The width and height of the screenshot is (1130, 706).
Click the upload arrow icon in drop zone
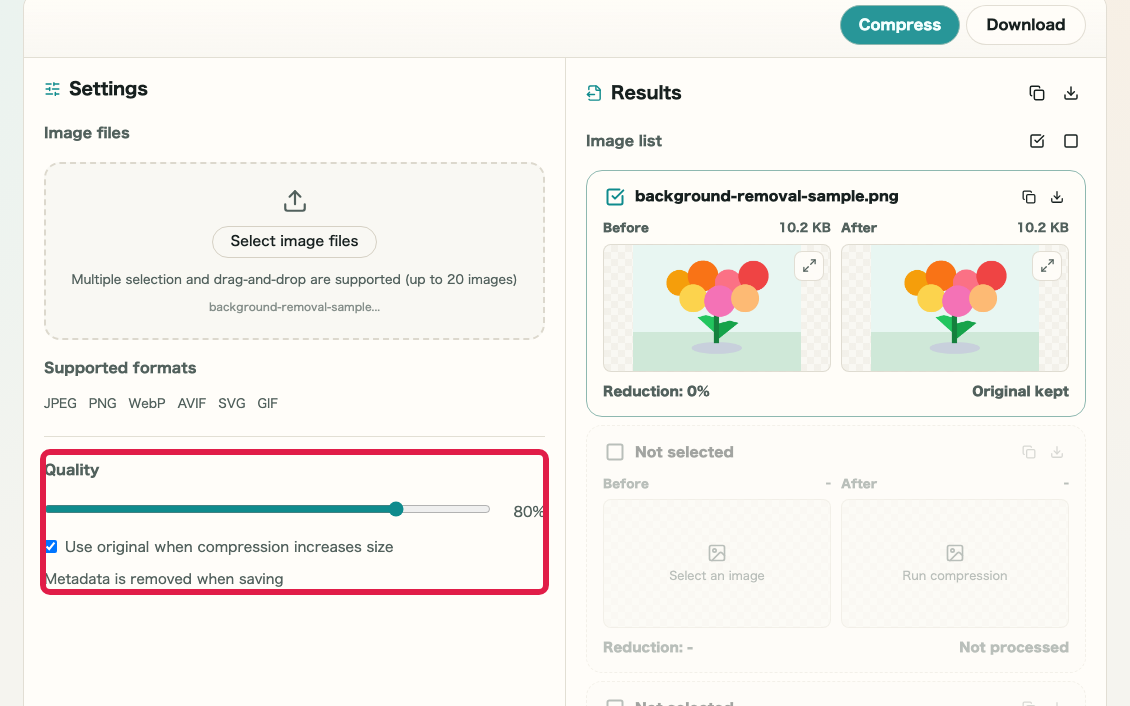pos(294,201)
